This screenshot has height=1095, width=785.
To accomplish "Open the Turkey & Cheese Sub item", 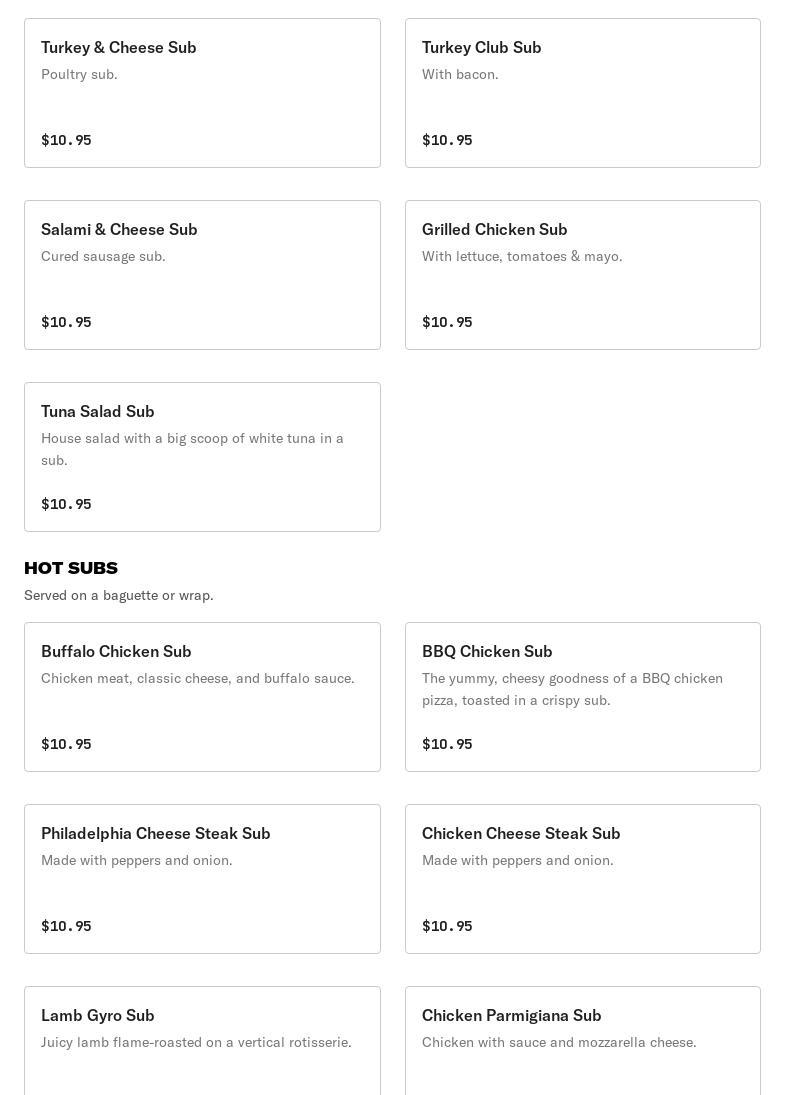I will coord(202,93).
